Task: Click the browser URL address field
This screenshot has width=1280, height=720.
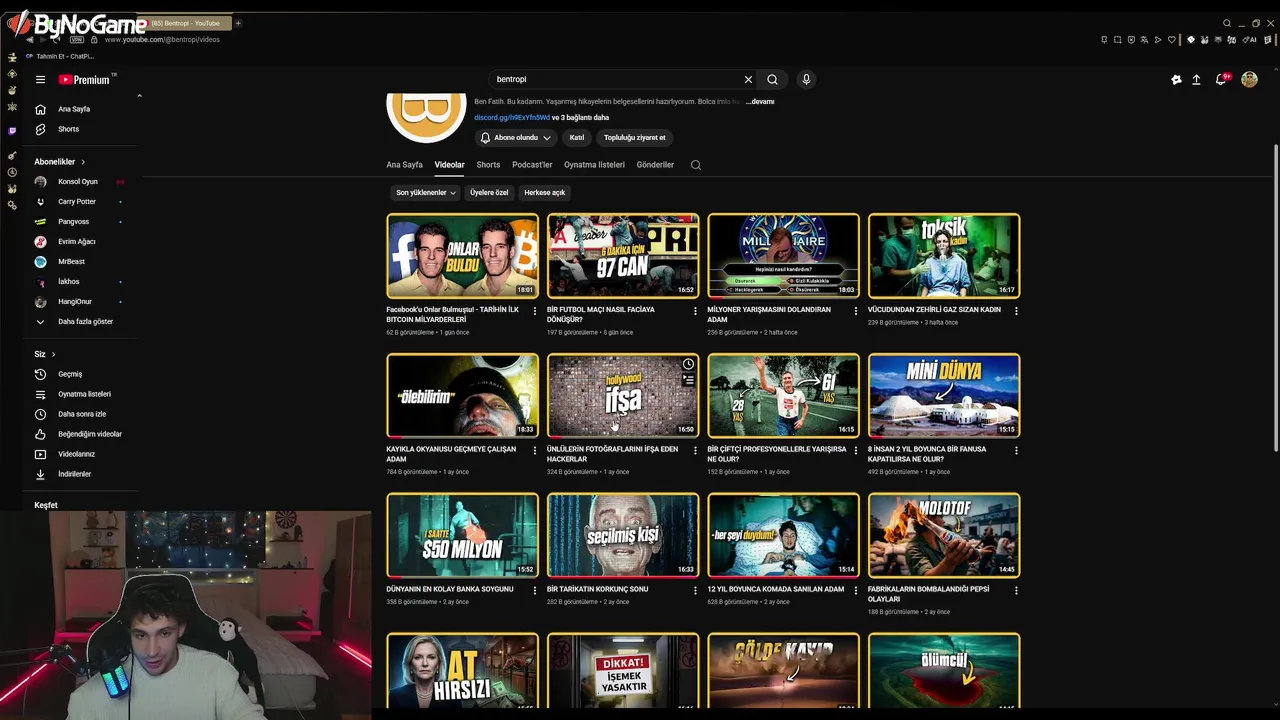Action: coord(162,39)
